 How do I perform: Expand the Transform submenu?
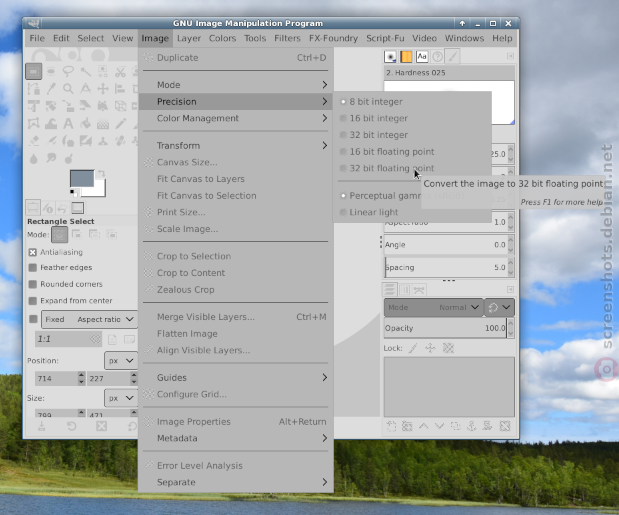point(236,146)
